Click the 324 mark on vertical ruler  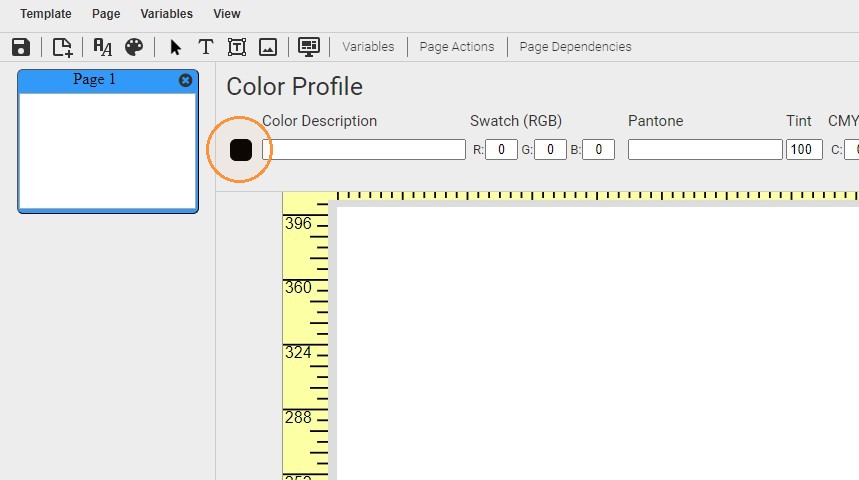point(298,352)
